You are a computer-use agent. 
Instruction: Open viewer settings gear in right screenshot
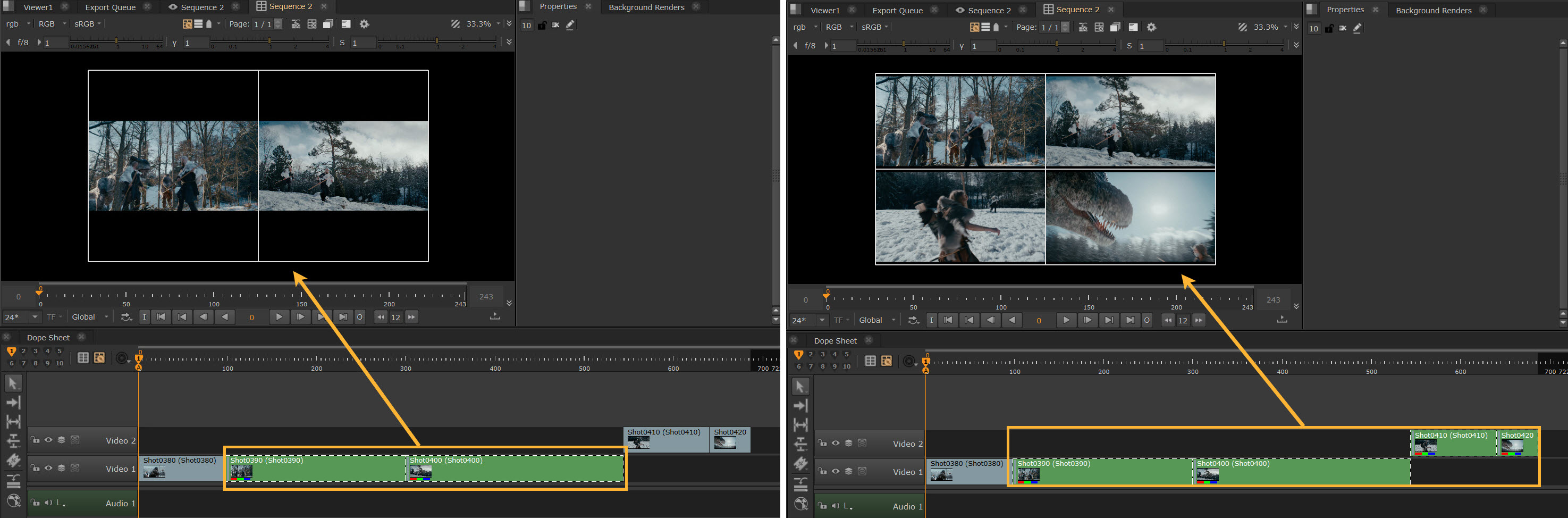coord(1151,28)
